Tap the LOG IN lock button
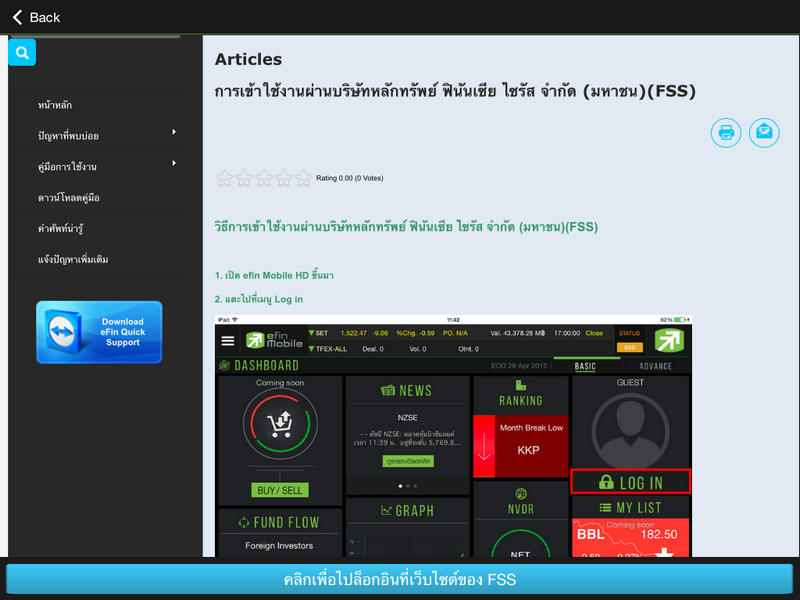The width and height of the screenshot is (800, 600). click(631, 482)
